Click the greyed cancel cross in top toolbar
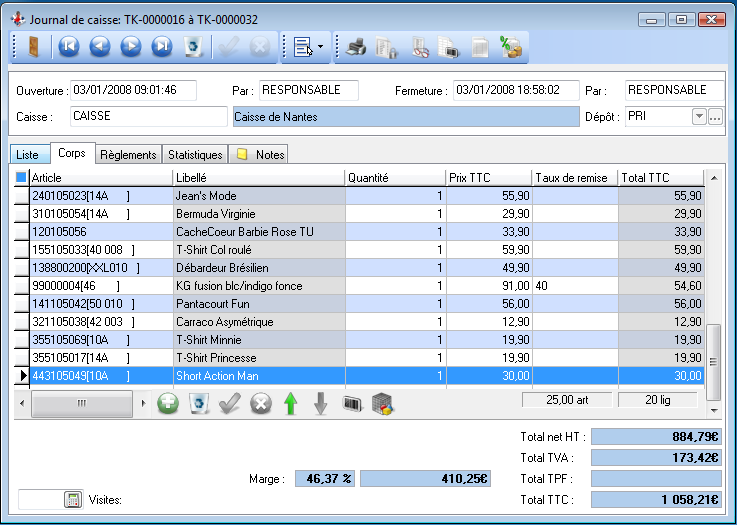 [260, 47]
